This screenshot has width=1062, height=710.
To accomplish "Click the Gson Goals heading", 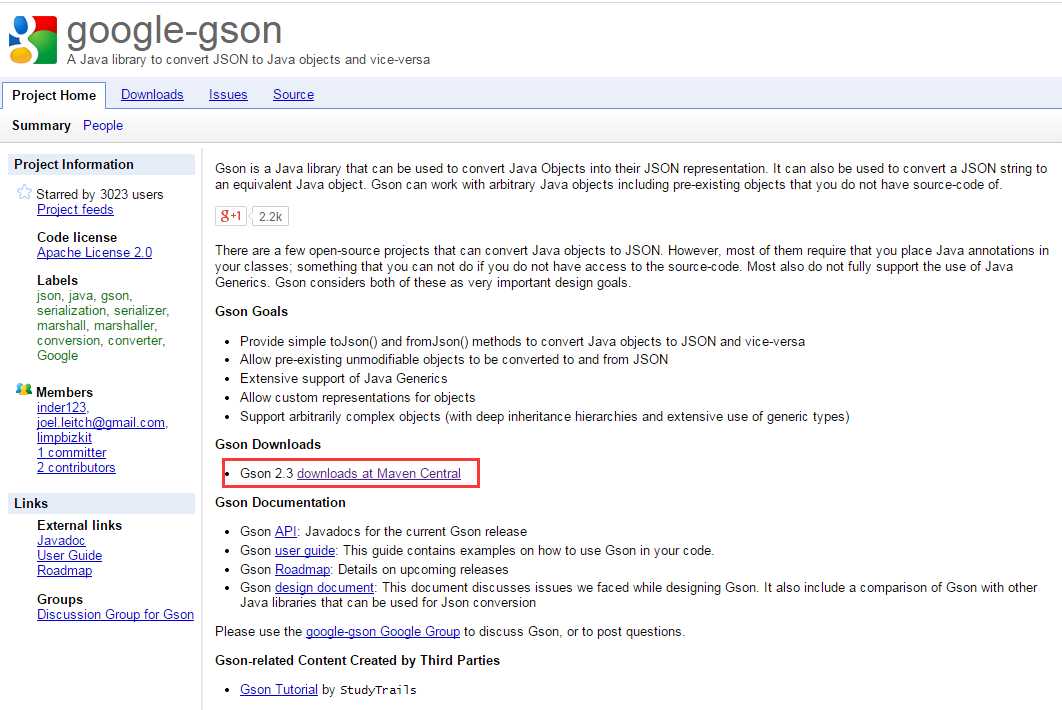I will (251, 311).
